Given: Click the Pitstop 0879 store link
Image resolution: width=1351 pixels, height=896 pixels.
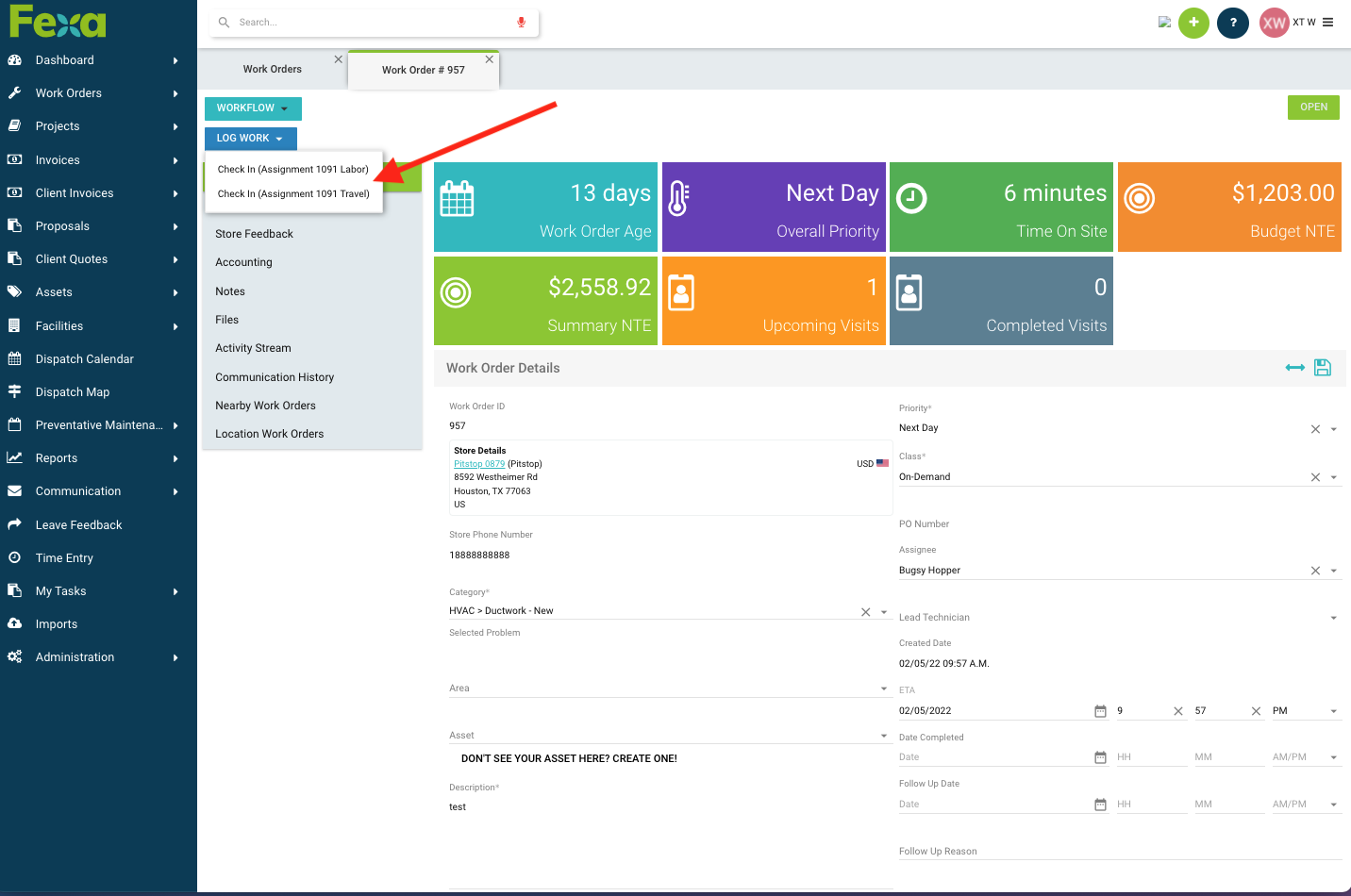Looking at the screenshot, I should (x=479, y=464).
